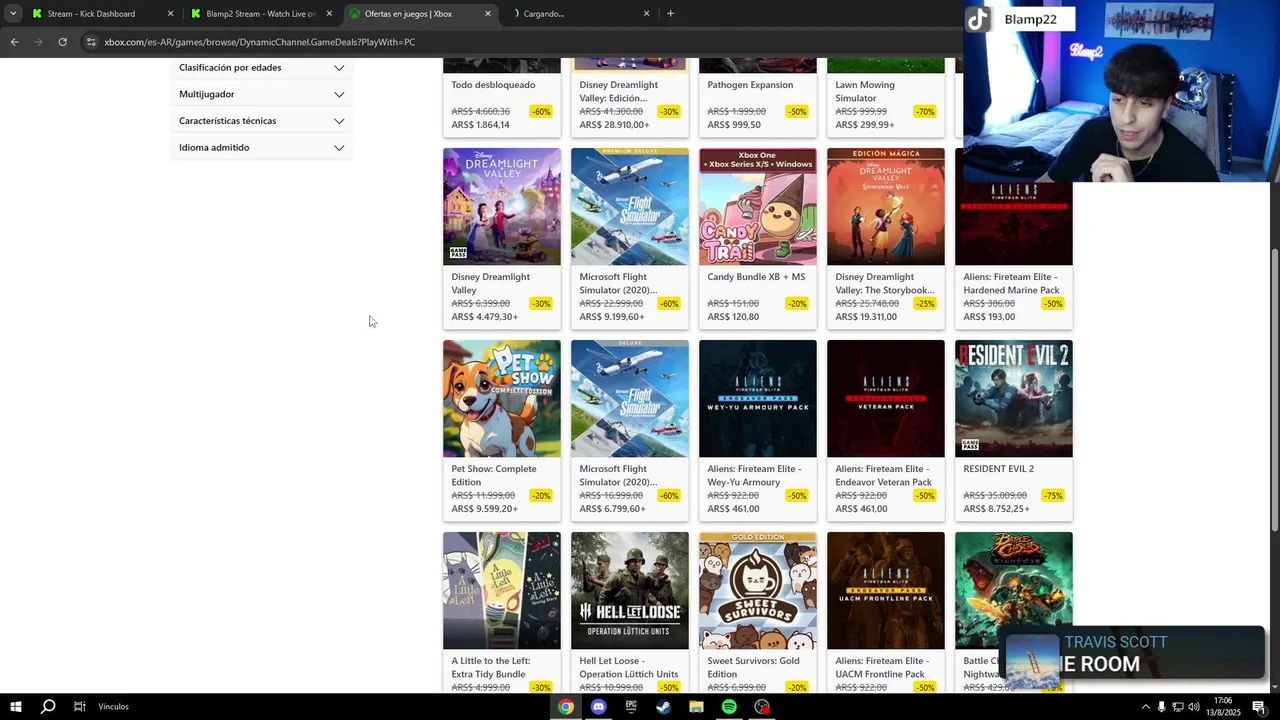Viewport: 1280px width, 720px height.
Task: Open Aliens Wey-Yu Armoury Pack cover
Action: 758,399
